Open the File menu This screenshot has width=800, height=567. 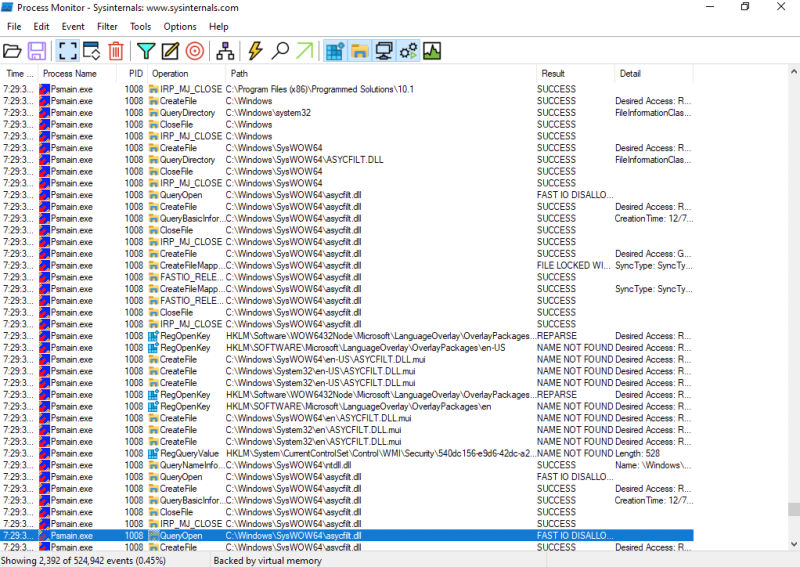click(14, 27)
